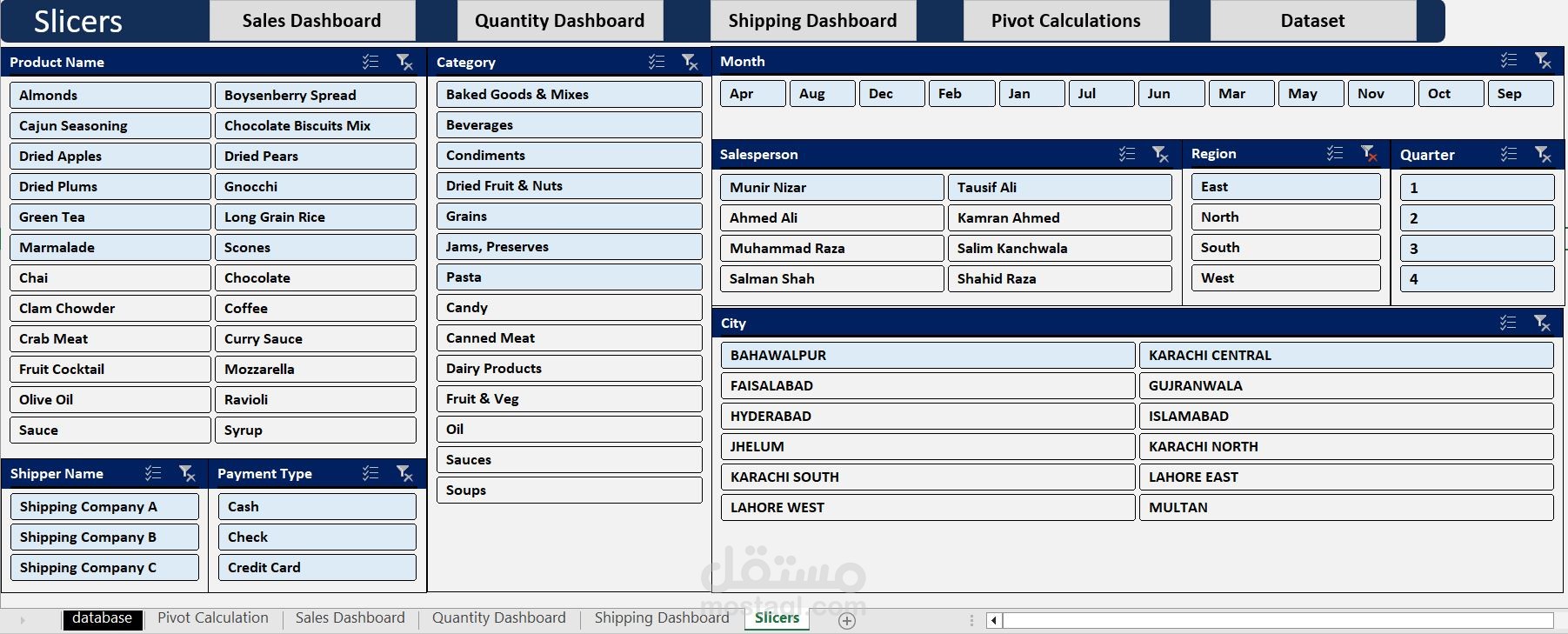Select Beverages in Category slicer

coord(570,125)
